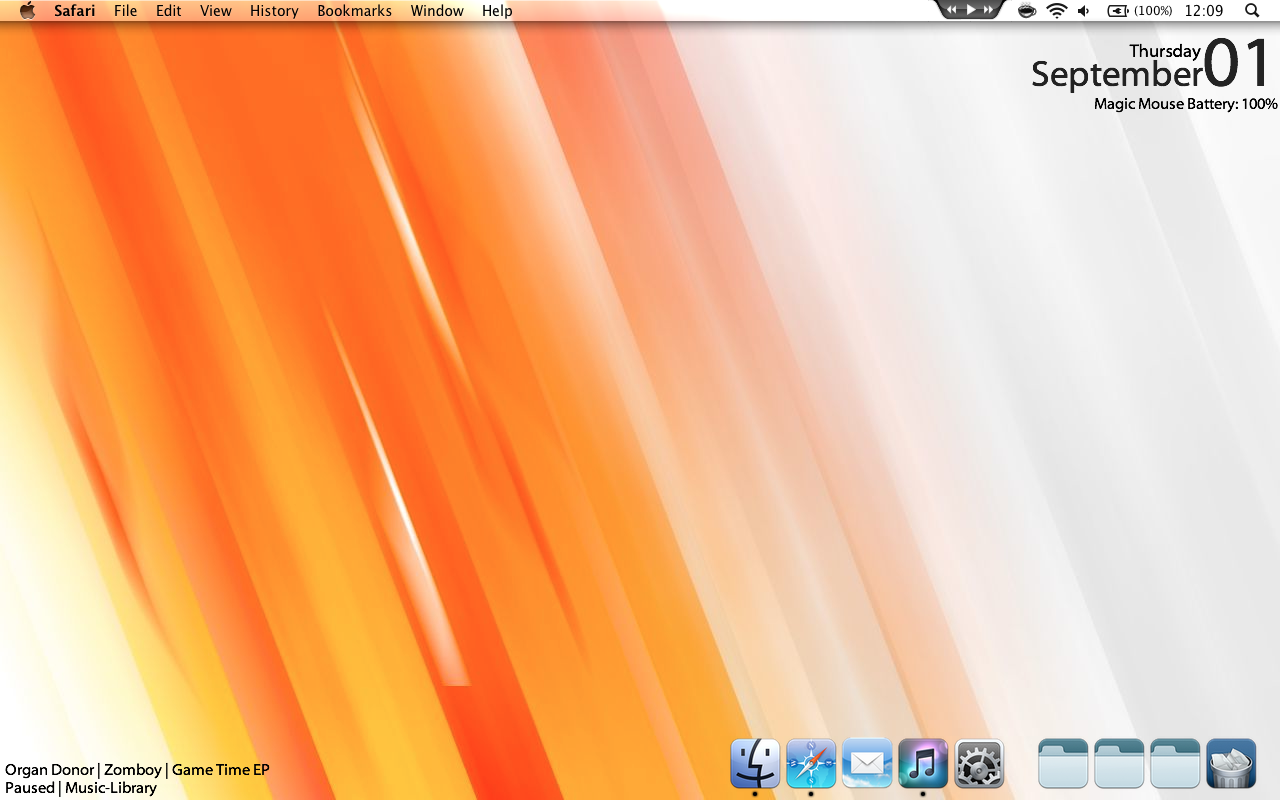
Task: Open the History menu
Action: pyautogui.click(x=274, y=11)
